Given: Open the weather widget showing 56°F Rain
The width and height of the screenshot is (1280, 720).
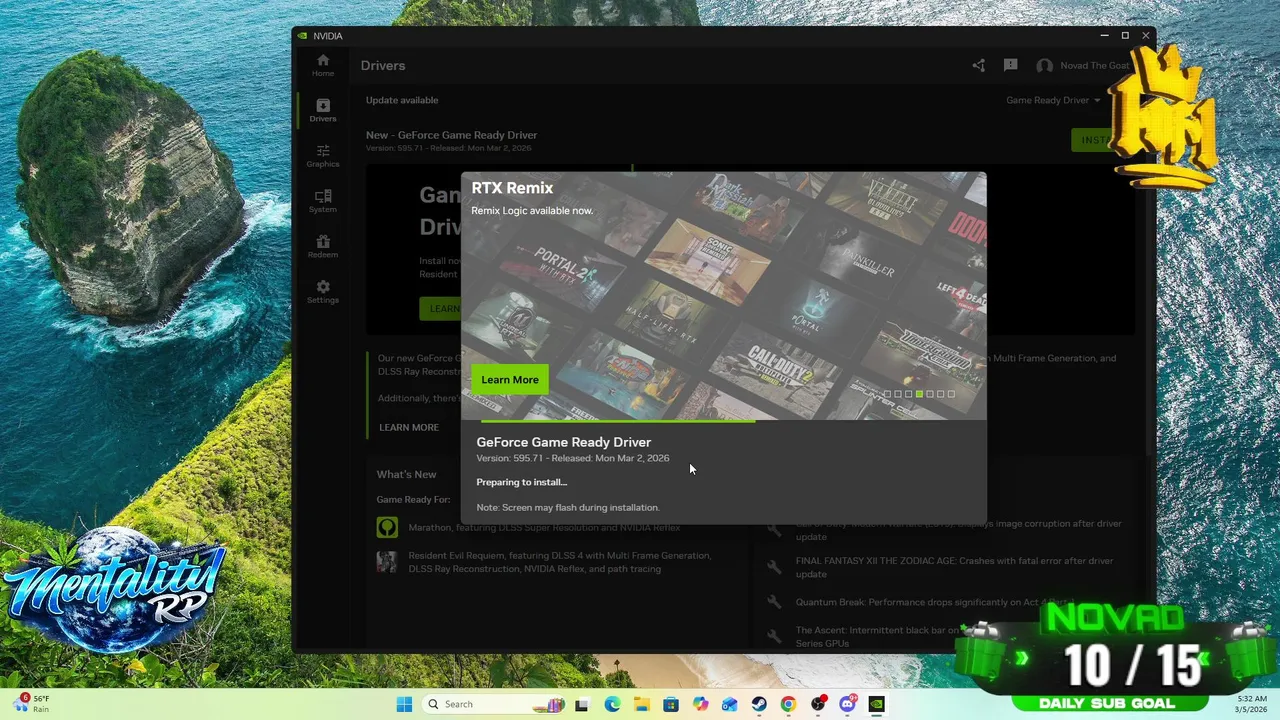Looking at the screenshot, I should click(x=32, y=703).
